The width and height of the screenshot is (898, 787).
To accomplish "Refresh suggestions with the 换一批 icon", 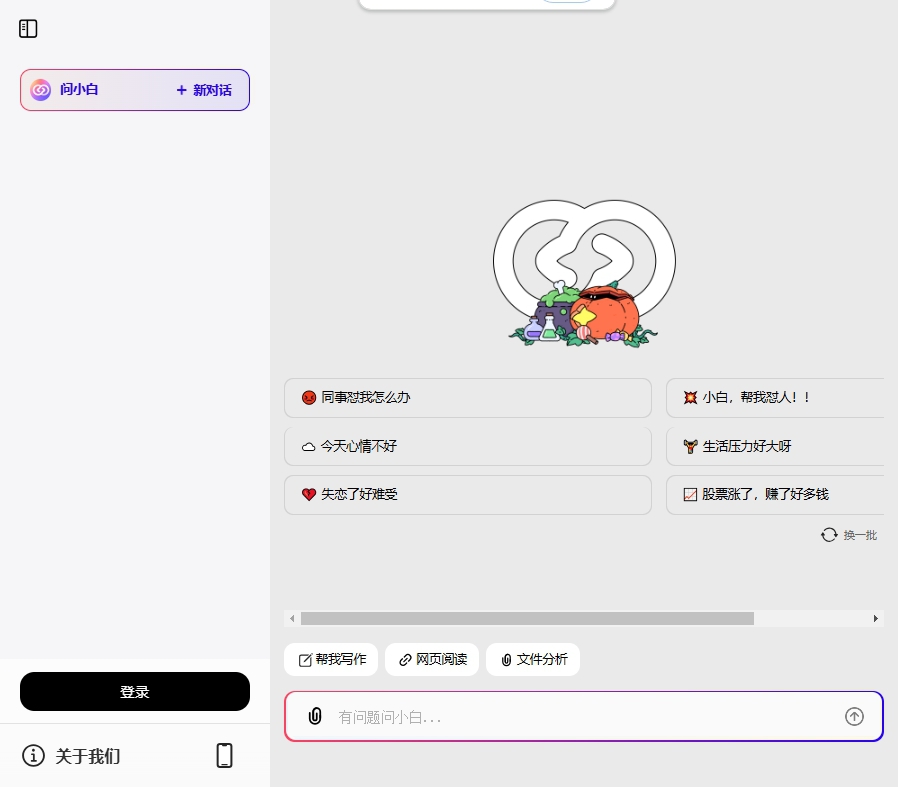I will [x=829, y=535].
